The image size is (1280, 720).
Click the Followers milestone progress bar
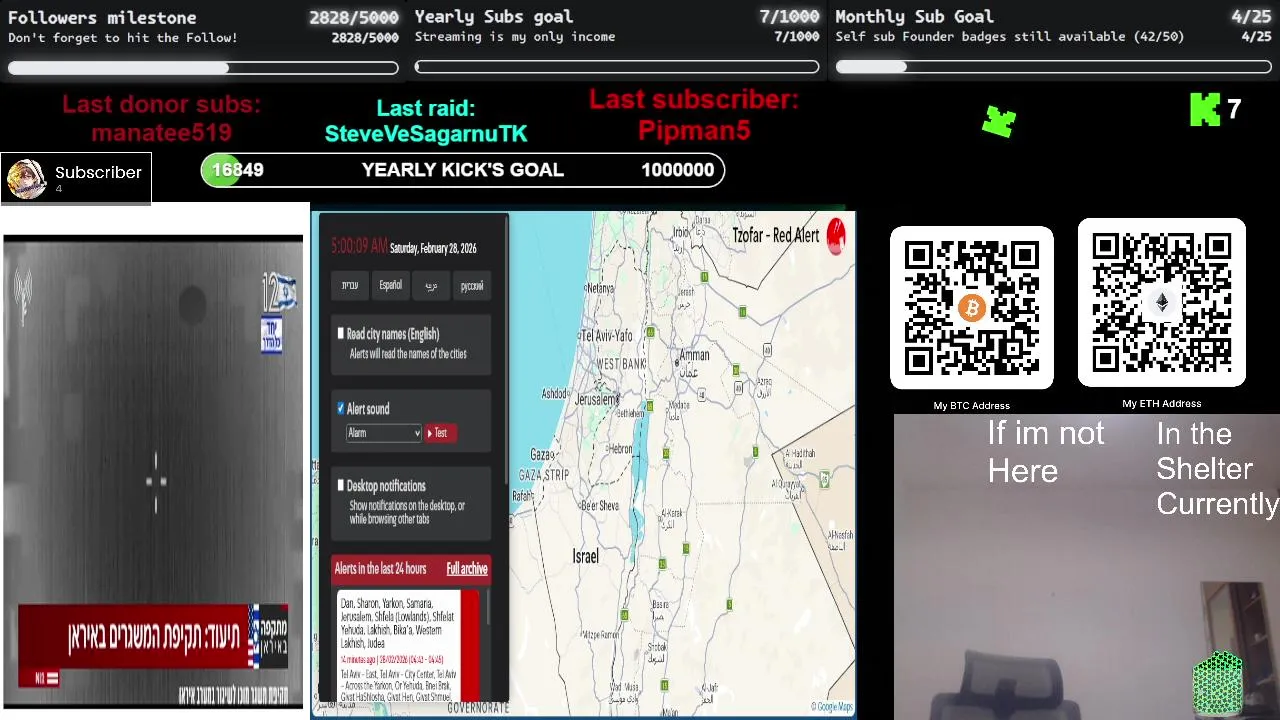point(203,68)
